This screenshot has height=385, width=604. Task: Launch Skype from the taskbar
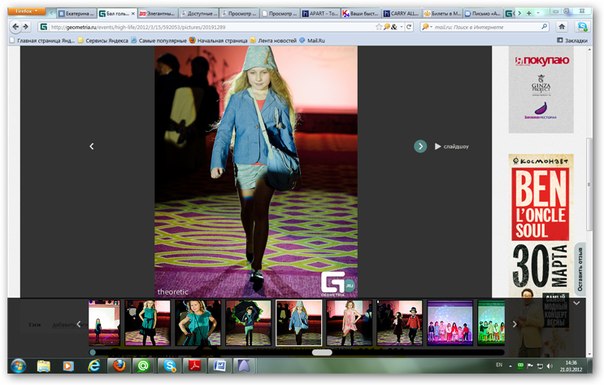click(x=169, y=365)
